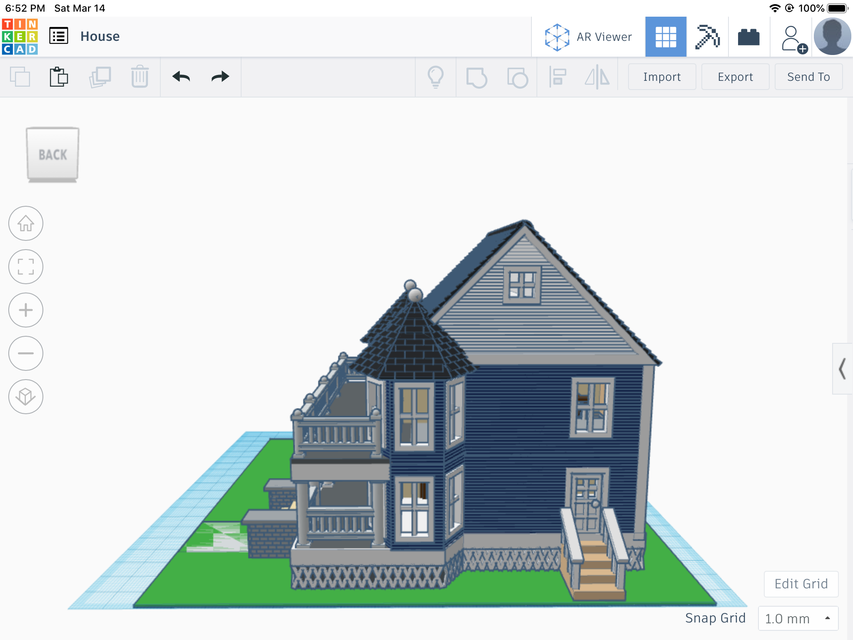
Task: Switch to Brick view mode
Action: pos(748,37)
